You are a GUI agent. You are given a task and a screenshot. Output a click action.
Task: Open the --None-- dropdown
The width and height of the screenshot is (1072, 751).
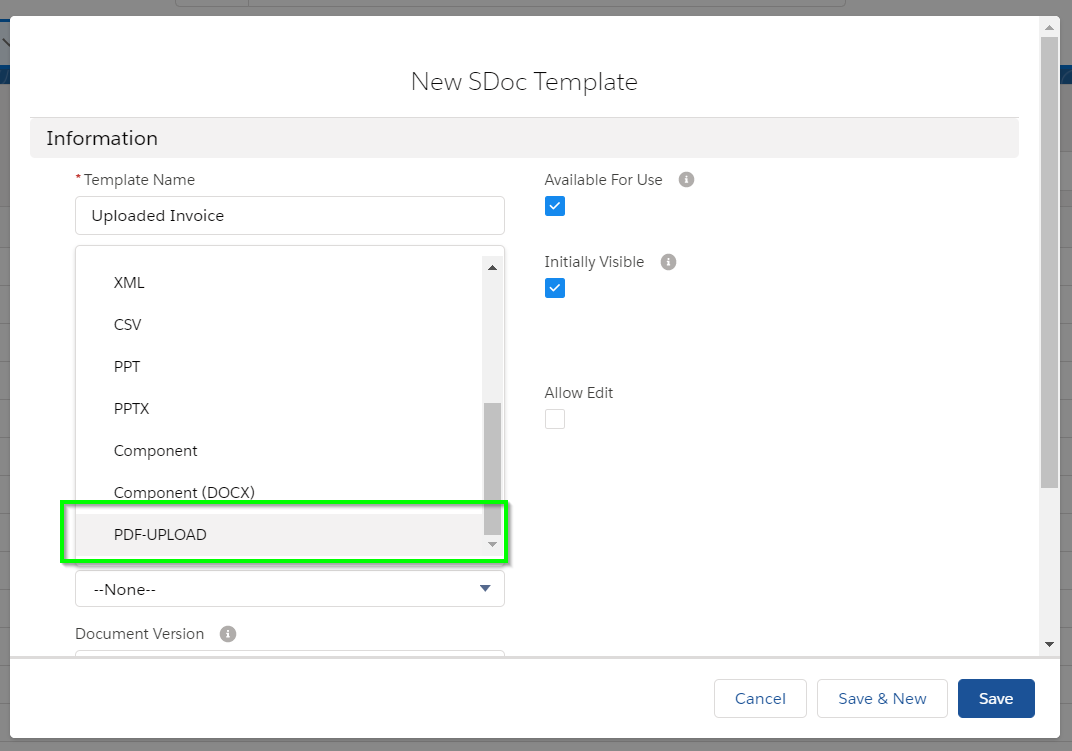point(290,589)
